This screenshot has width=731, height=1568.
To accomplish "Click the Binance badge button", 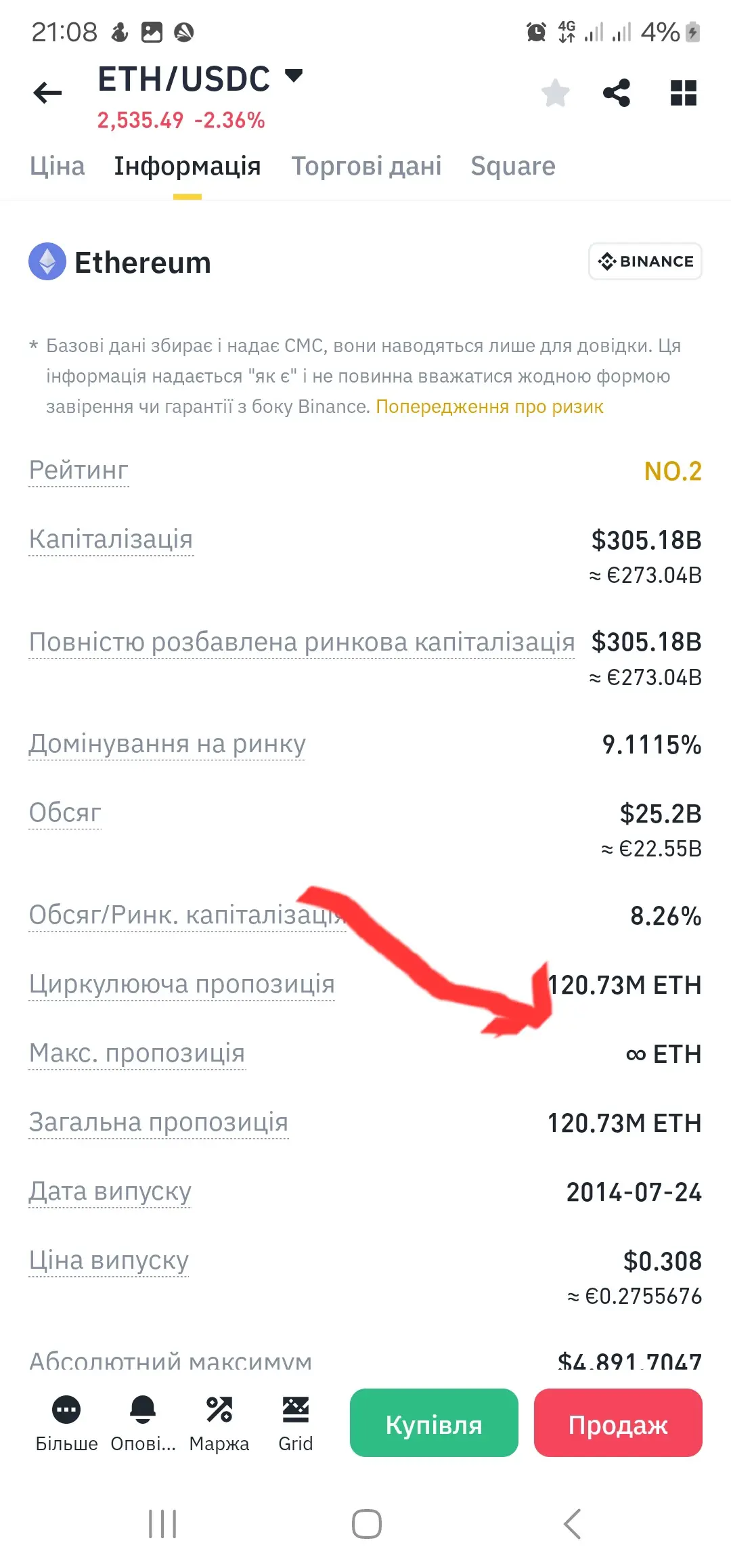I will click(645, 261).
